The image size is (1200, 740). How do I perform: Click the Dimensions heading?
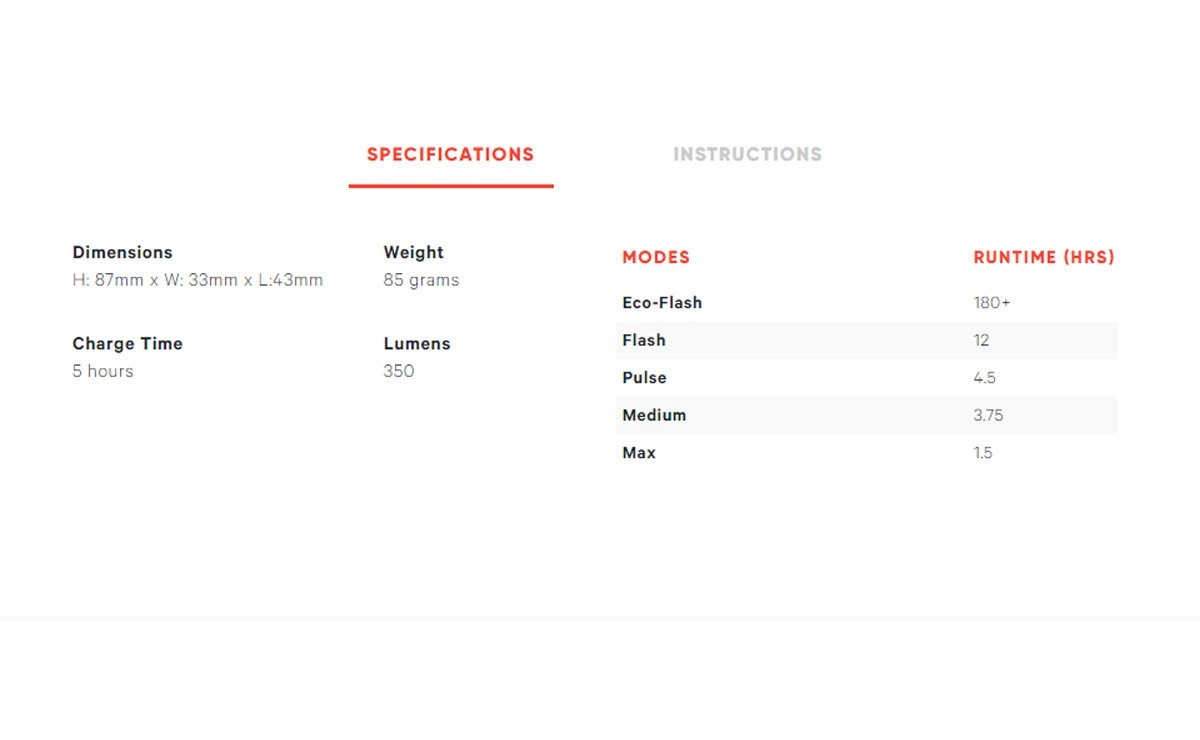(122, 253)
